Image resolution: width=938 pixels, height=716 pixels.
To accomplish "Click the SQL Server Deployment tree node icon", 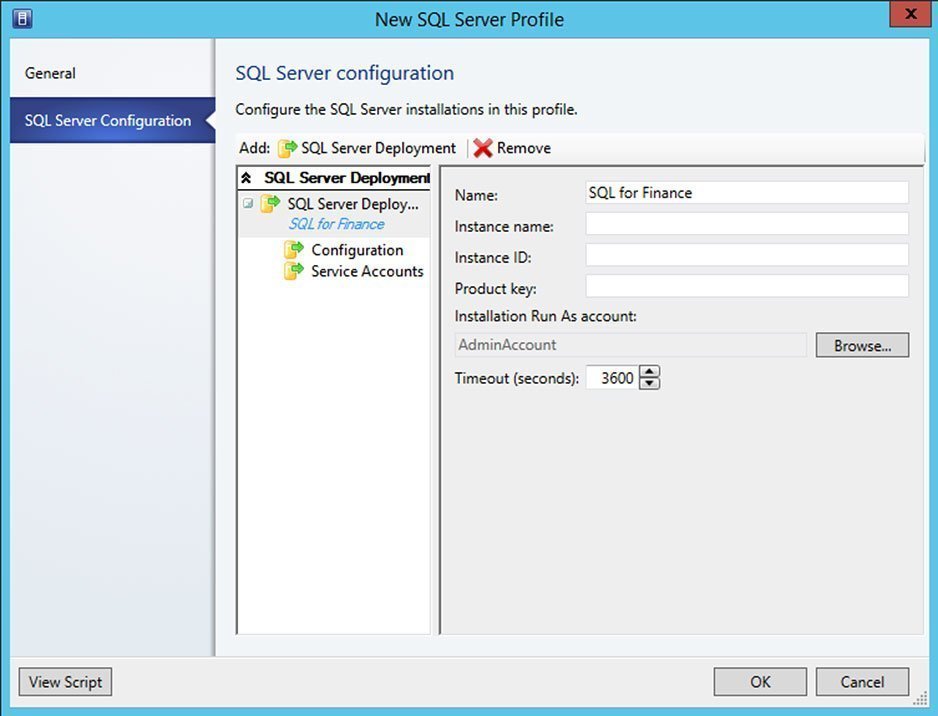I will tap(270, 204).
